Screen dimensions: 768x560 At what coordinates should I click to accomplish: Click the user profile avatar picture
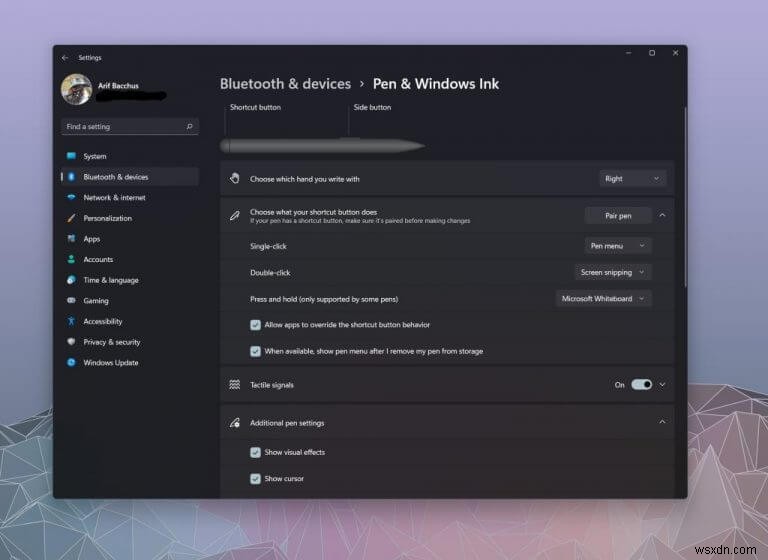(76, 89)
